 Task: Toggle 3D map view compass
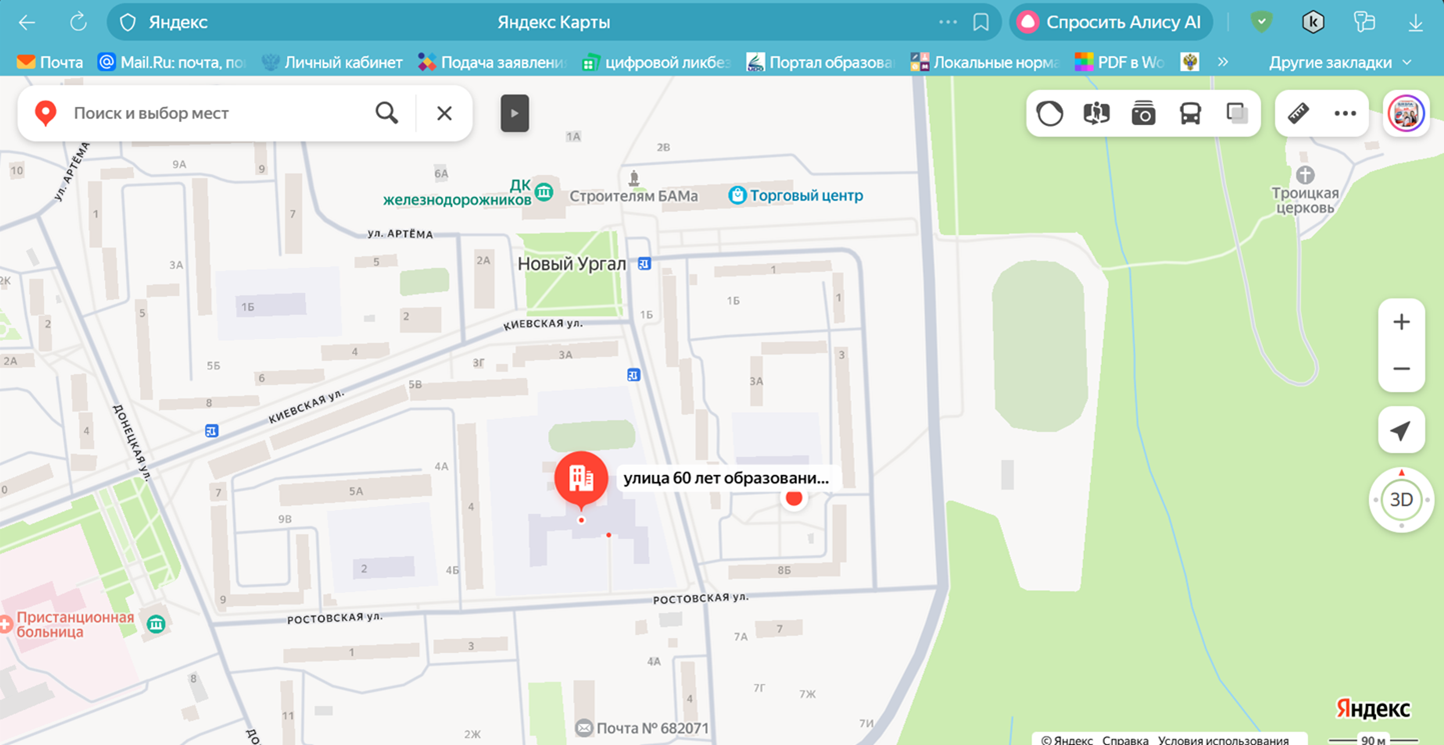click(1401, 499)
